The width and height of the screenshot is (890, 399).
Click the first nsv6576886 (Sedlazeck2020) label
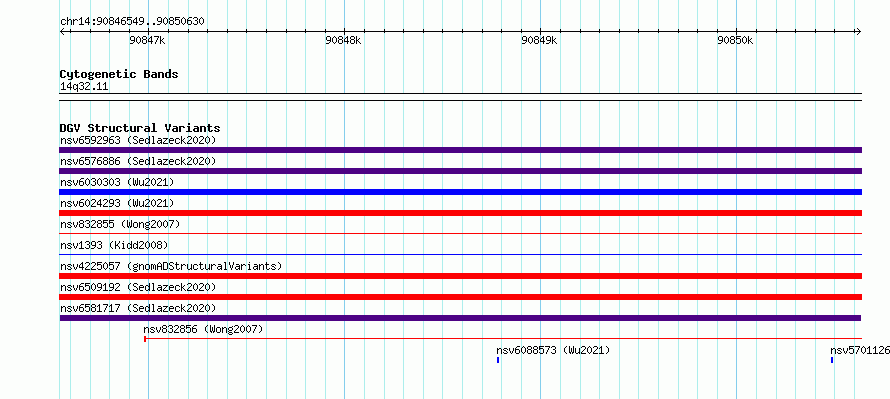click(x=138, y=161)
